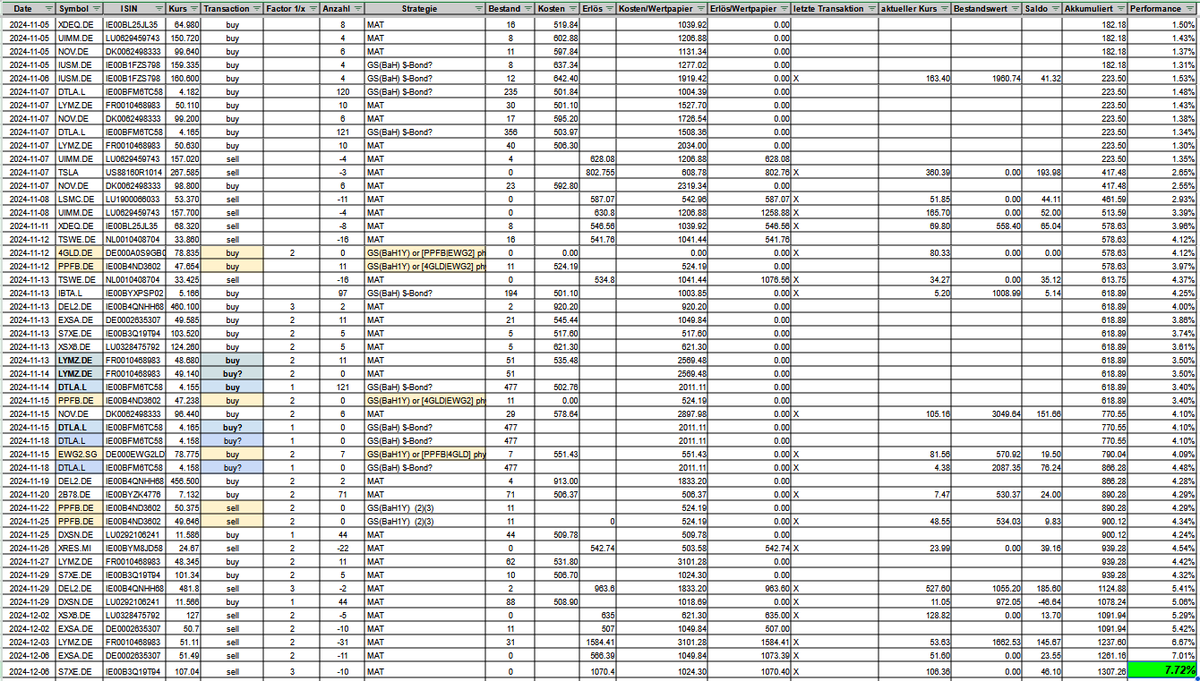
Task: Open the Kurs column filter dropdown
Action: pyautogui.click(x=194, y=7)
